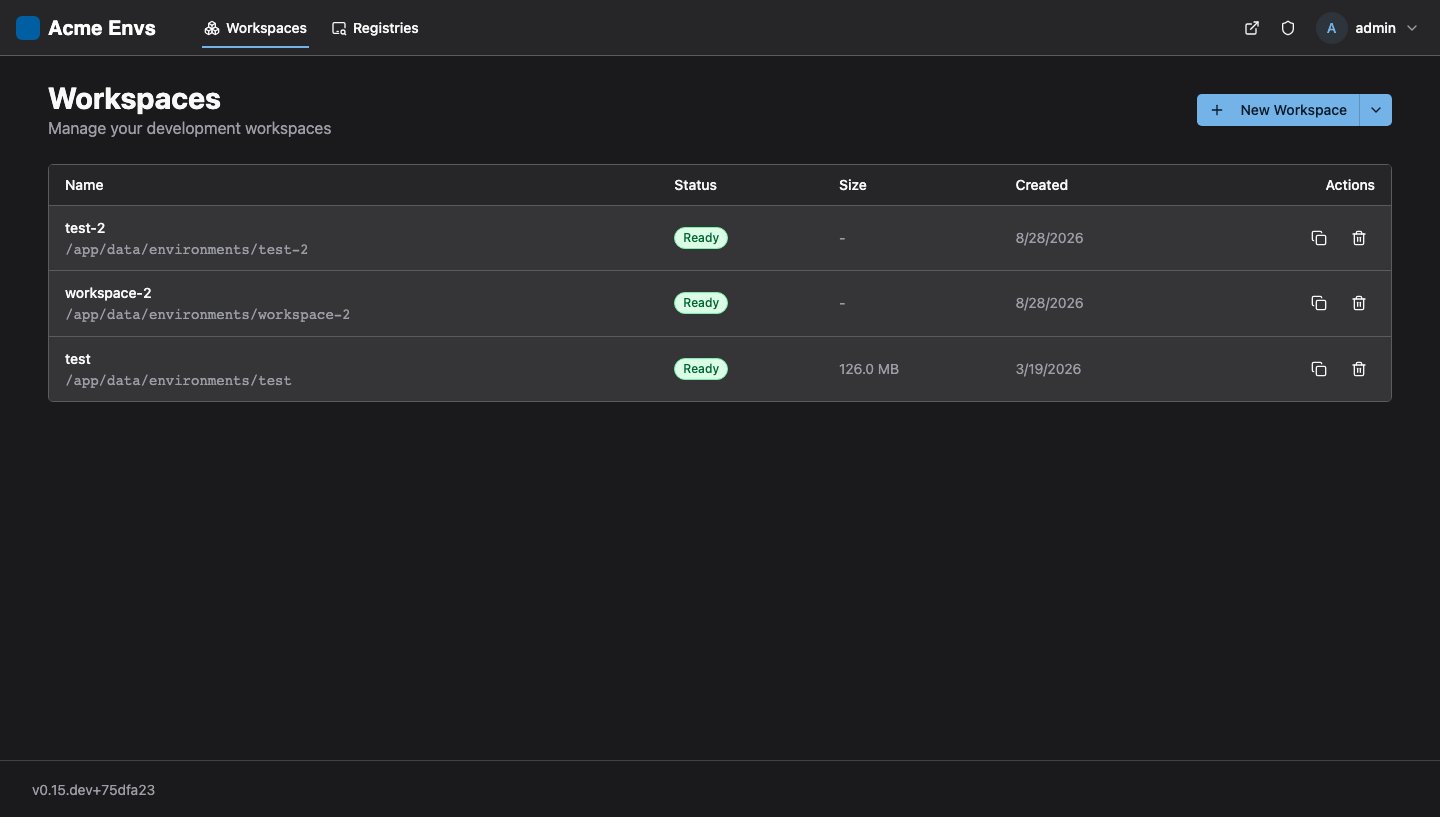The image size is (1440, 817).
Task: Click the Ready badge in test row
Action: pos(701,369)
